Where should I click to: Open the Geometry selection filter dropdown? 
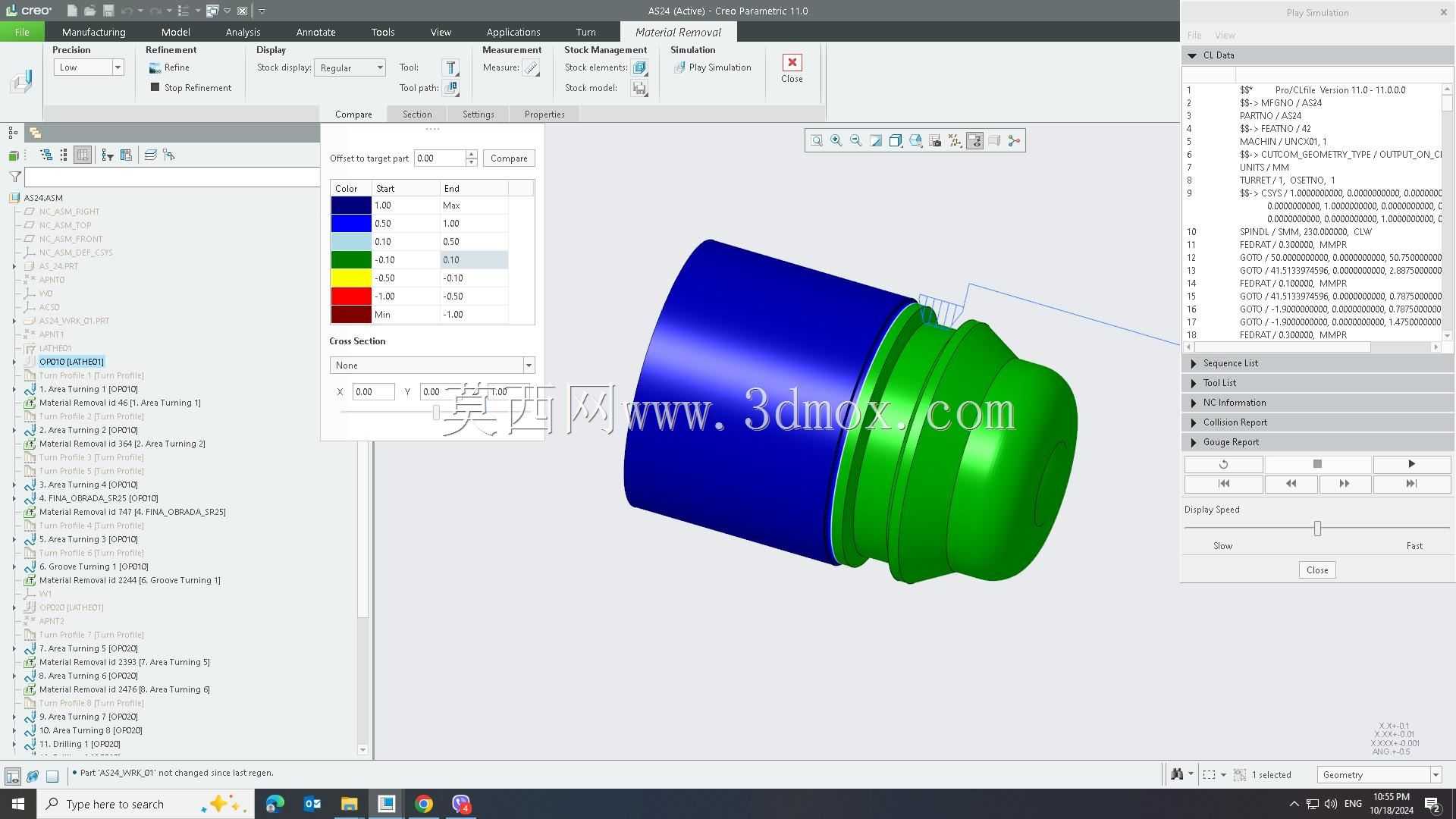click(x=1379, y=775)
